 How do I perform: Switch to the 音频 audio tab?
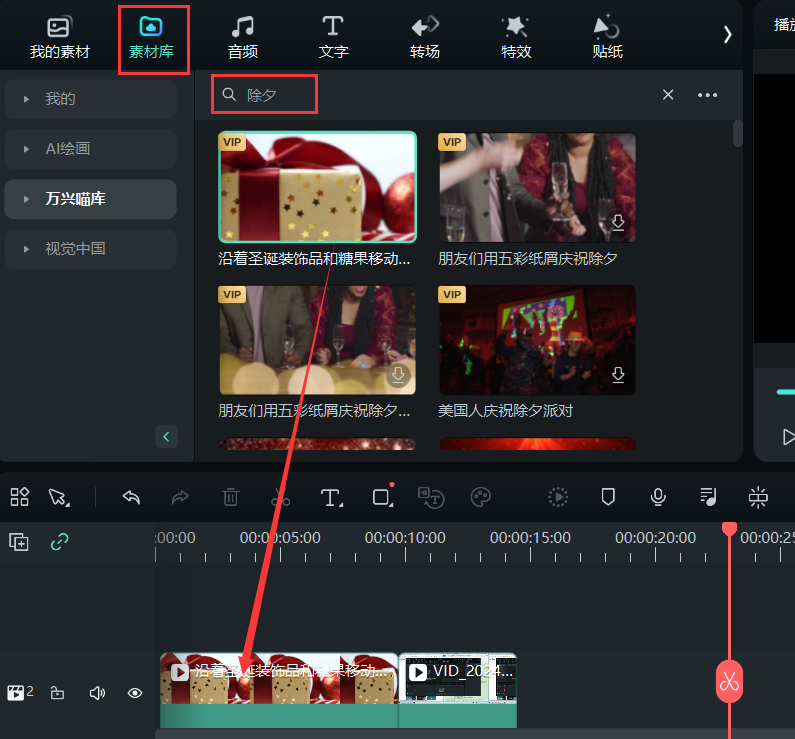242,38
